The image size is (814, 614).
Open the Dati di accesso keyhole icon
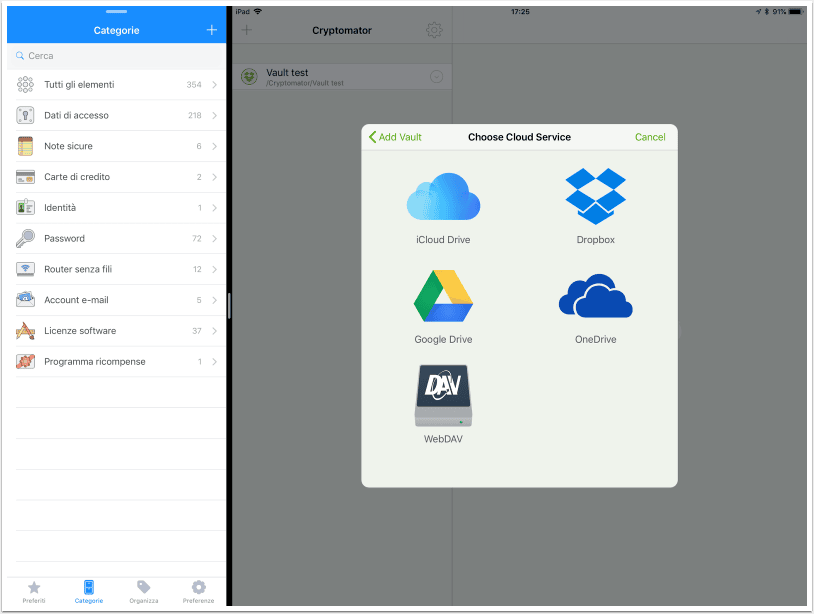(25, 115)
